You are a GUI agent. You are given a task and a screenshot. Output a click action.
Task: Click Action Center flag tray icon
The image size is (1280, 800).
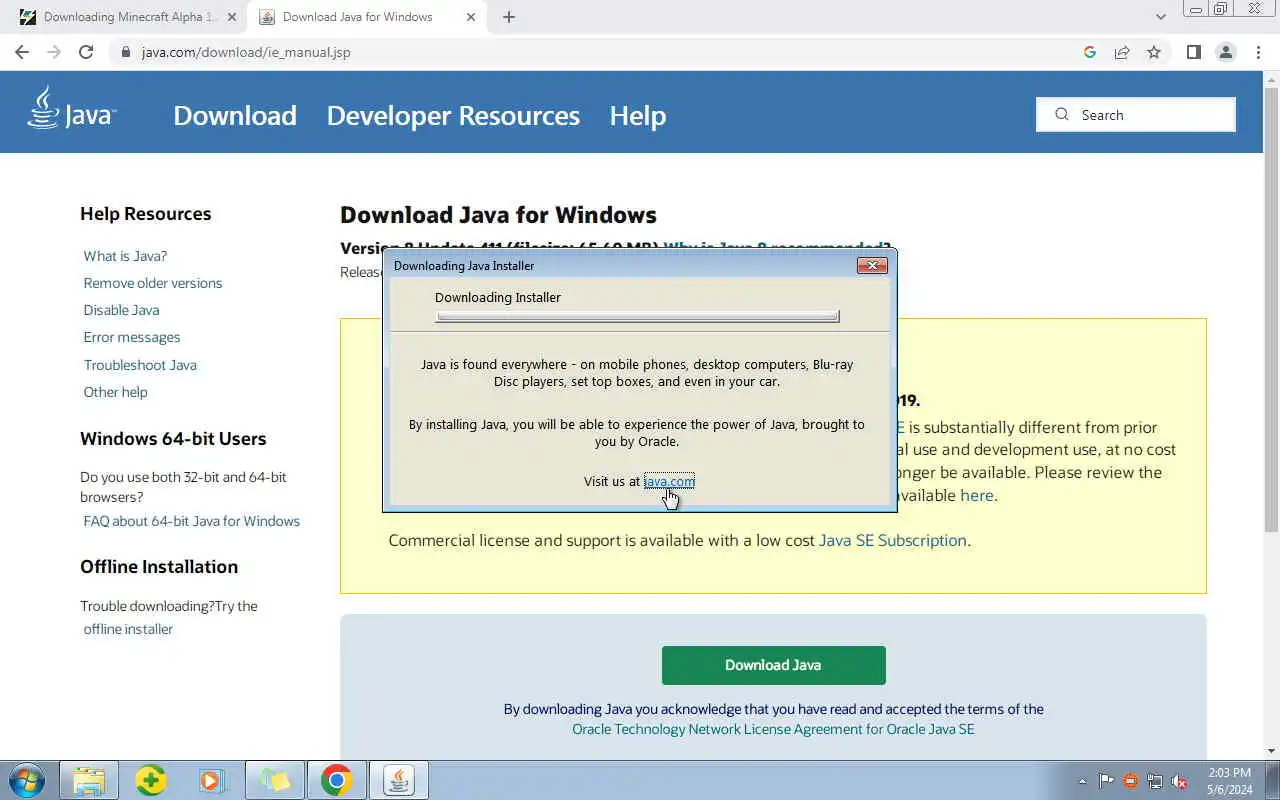(x=1106, y=781)
